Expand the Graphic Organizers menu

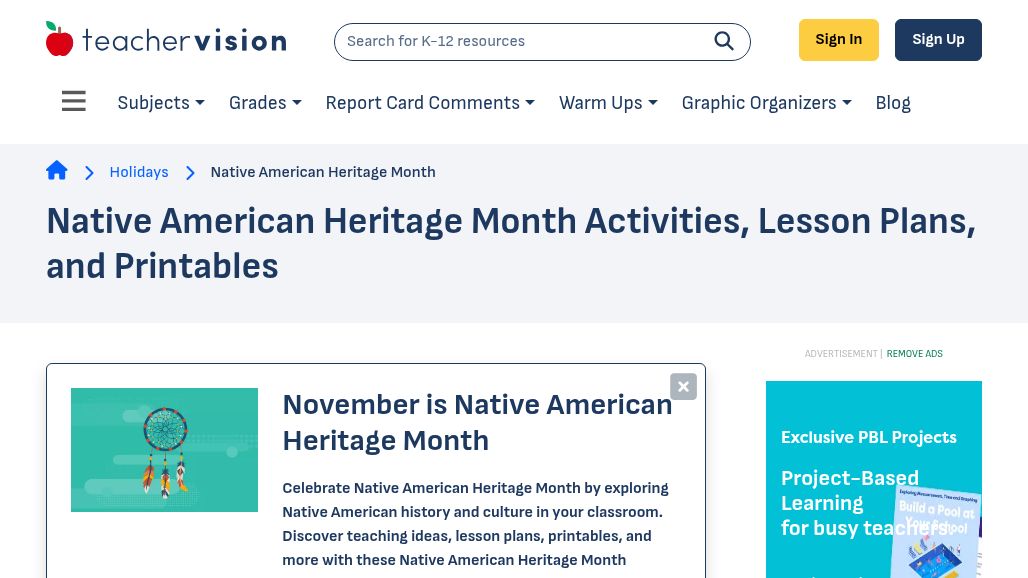(x=766, y=103)
